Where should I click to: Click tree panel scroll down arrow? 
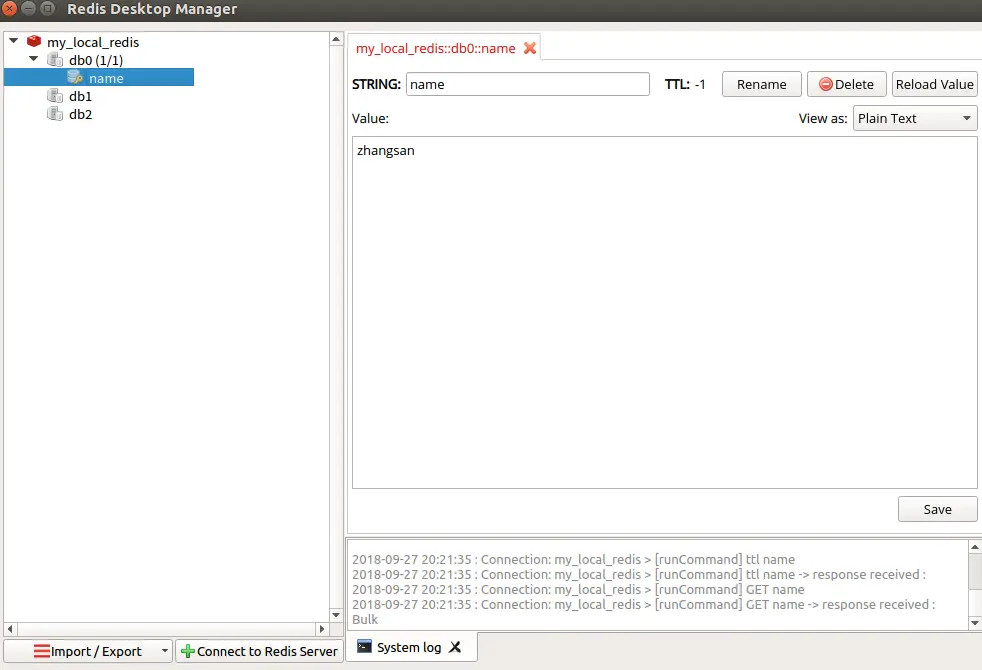coord(336,615)
